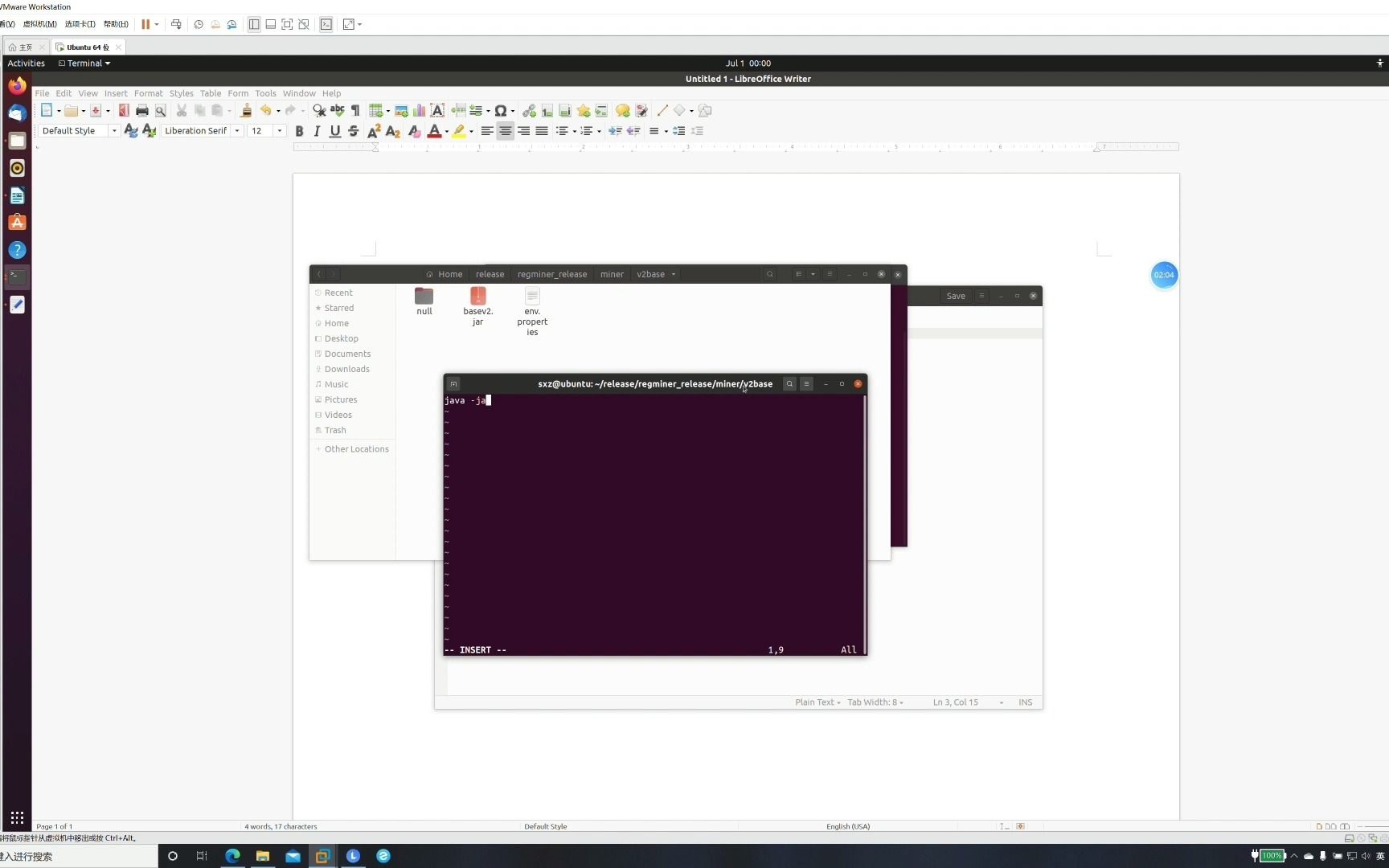Click the Increase Indent icon
The width and height of the screenshot is (1389, 868).
tap(615, 131)
